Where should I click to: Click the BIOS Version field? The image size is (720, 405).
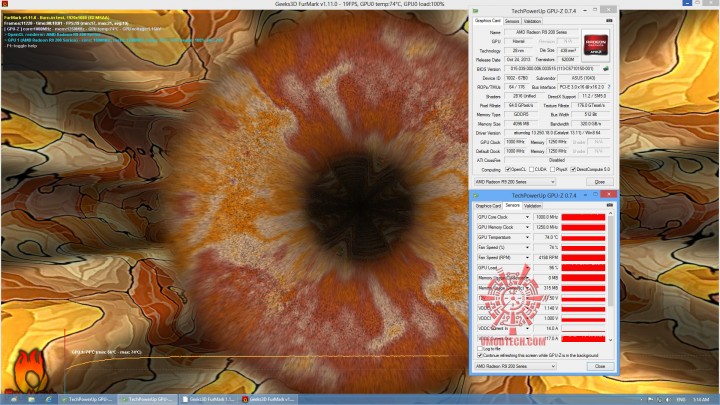point(553,69)
